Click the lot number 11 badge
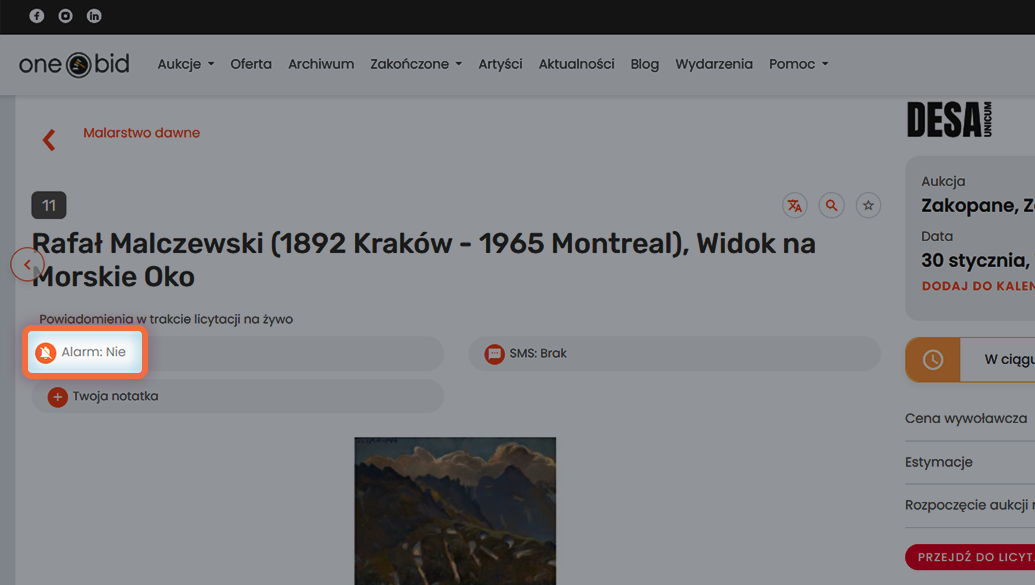Image resolution: width=1035 pixels, height=585 pixels. (x=49, y=205)
